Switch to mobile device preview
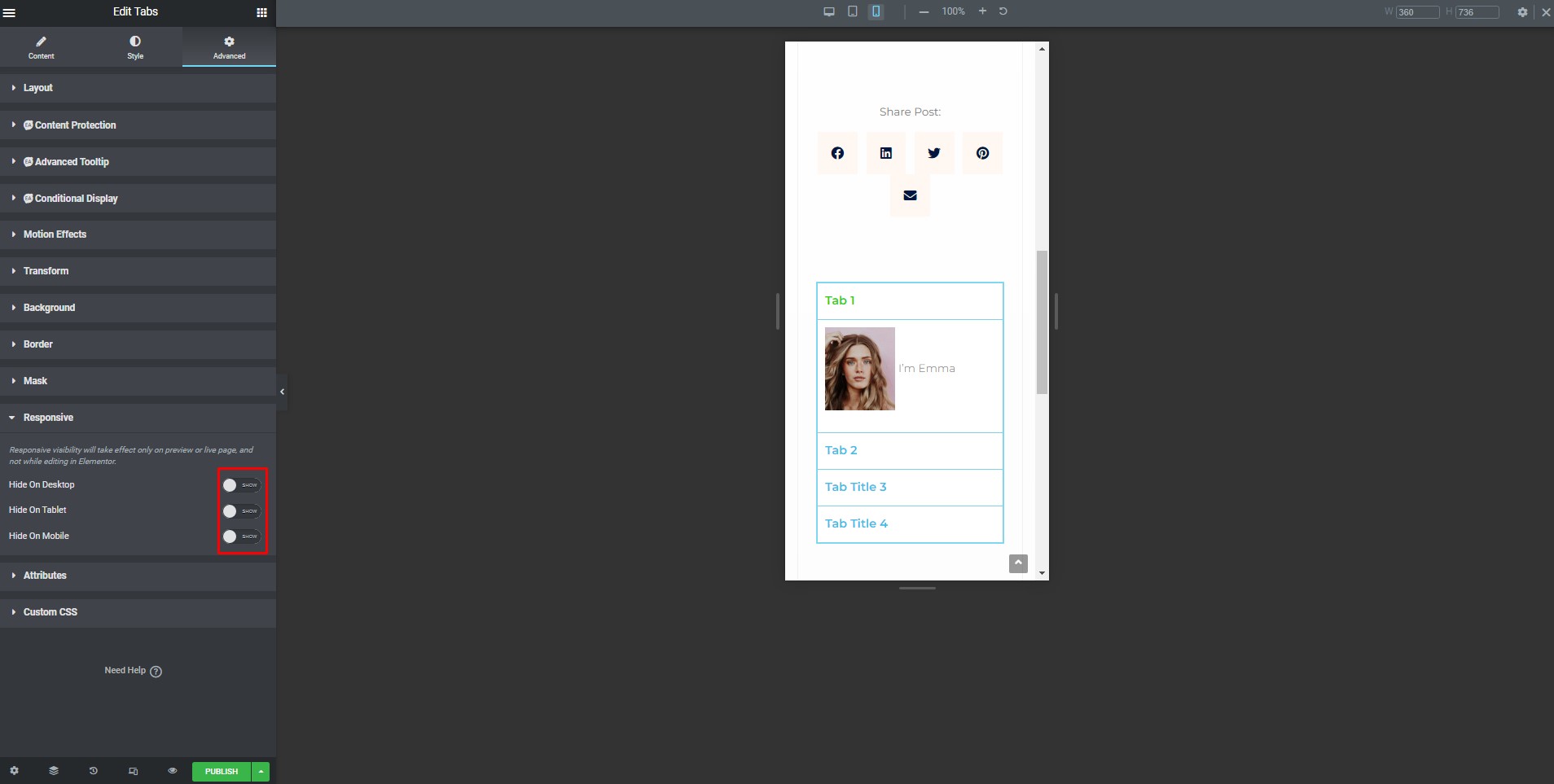The width and height of the screenshot is (1554, 784). point(876,11)
